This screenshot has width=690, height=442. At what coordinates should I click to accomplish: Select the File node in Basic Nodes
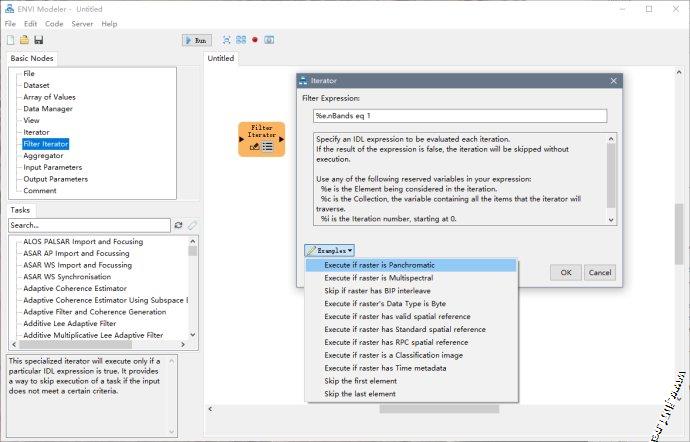pos(29,74)
